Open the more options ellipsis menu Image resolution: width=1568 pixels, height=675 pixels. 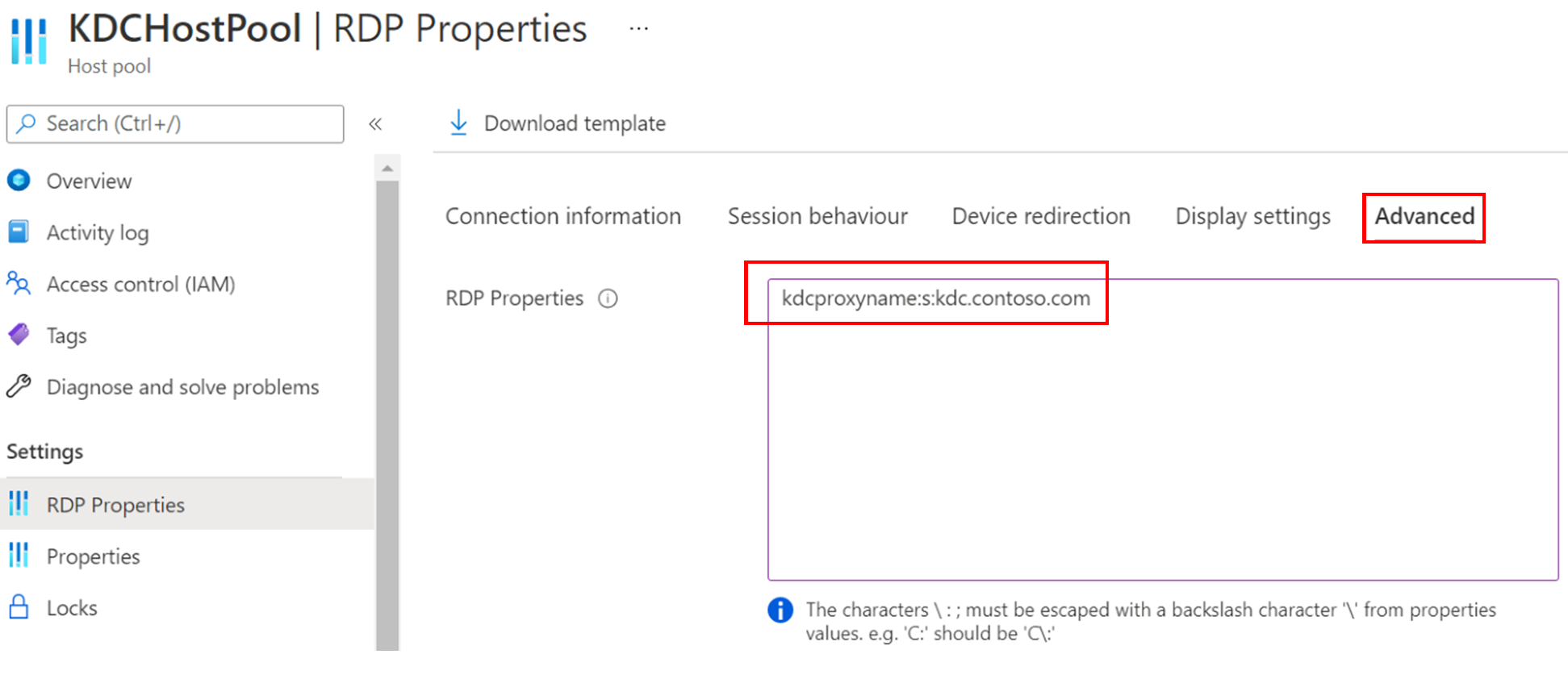click(638, 29)
